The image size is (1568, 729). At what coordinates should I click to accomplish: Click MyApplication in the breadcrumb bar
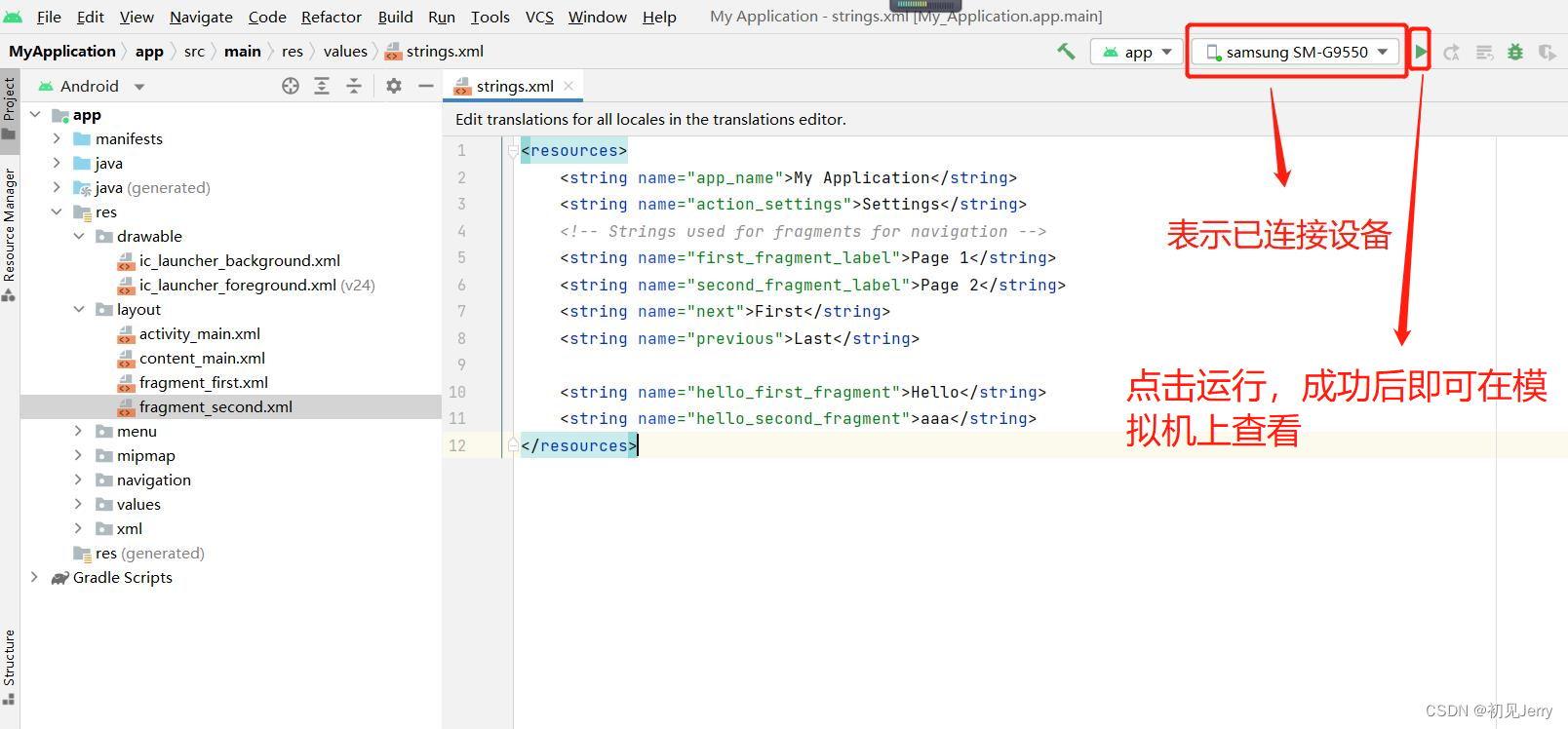(x=62, y=51)
